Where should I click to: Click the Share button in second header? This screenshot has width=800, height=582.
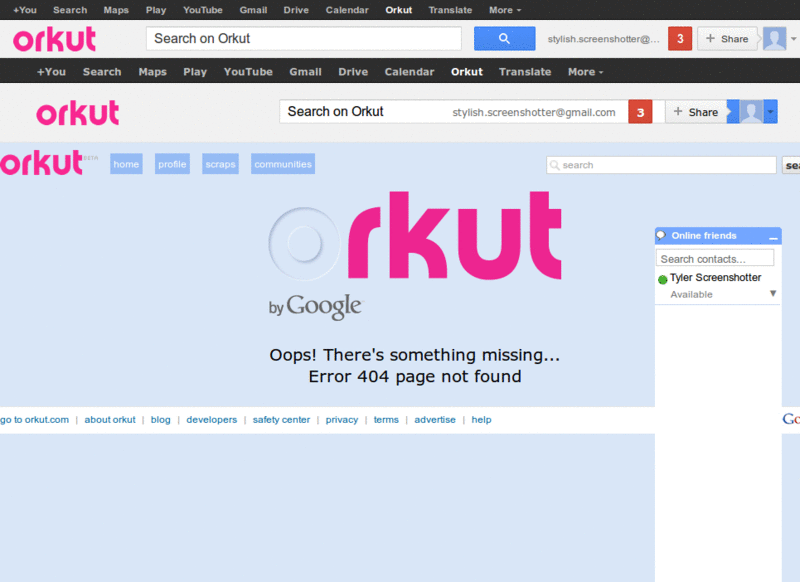click(695, 112)
